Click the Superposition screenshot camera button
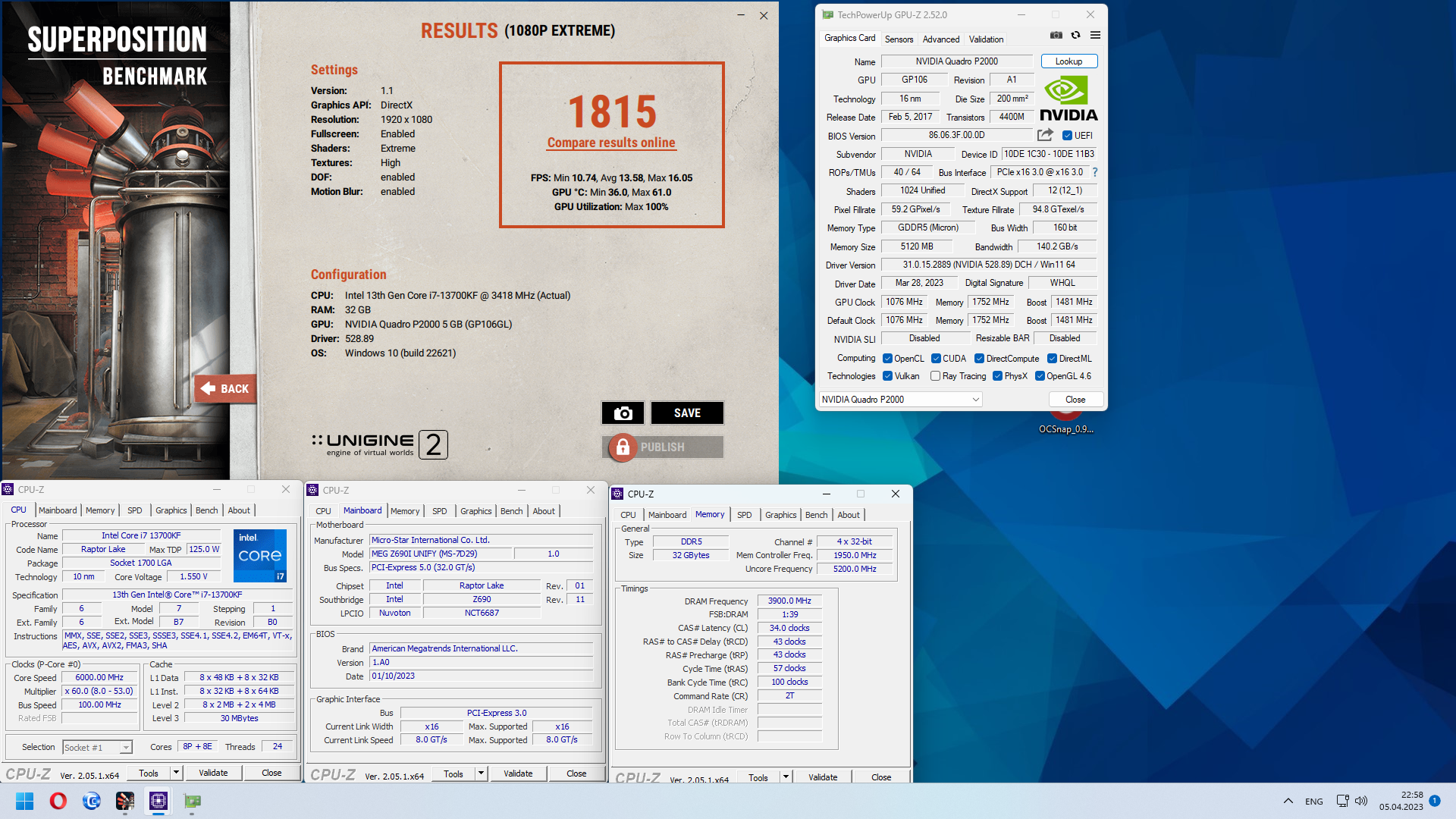Screen dimensions: 1456x819 coord(623,413)
